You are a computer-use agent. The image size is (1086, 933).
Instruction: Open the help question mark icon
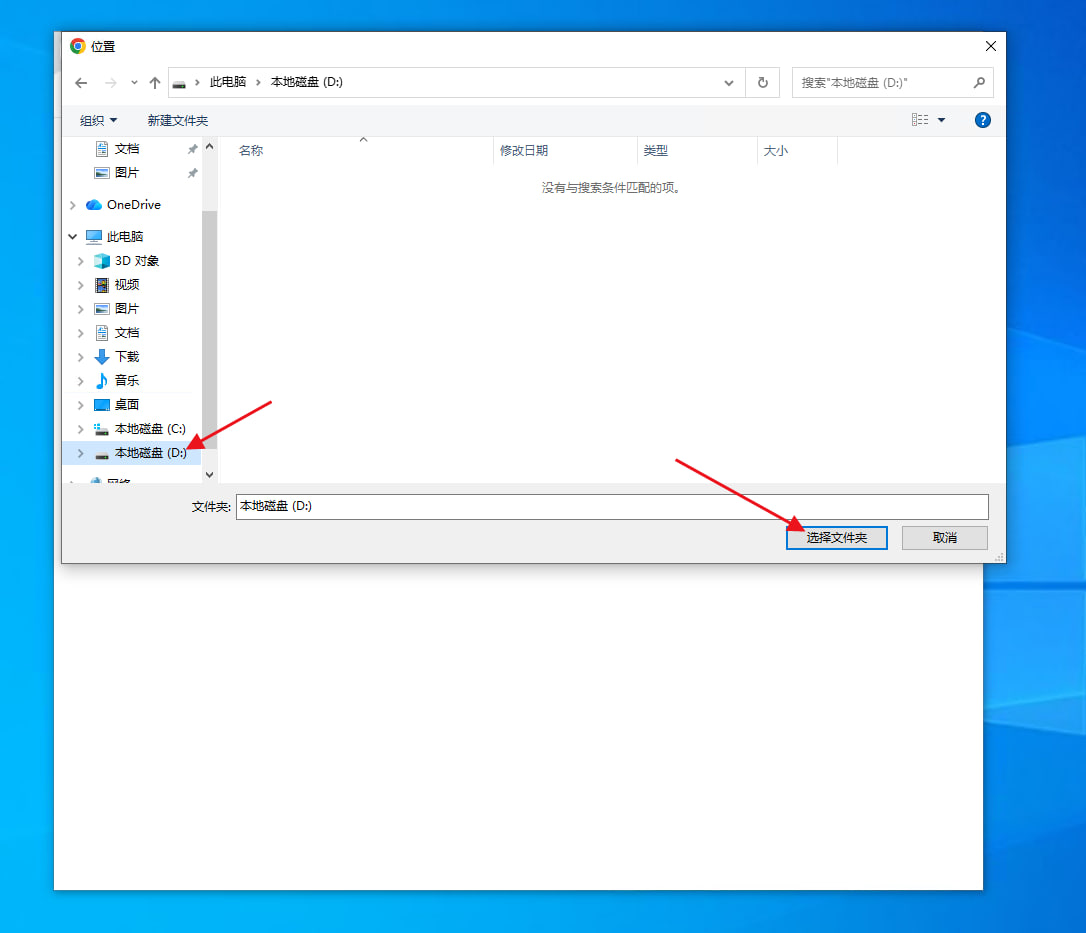point(982,120)
